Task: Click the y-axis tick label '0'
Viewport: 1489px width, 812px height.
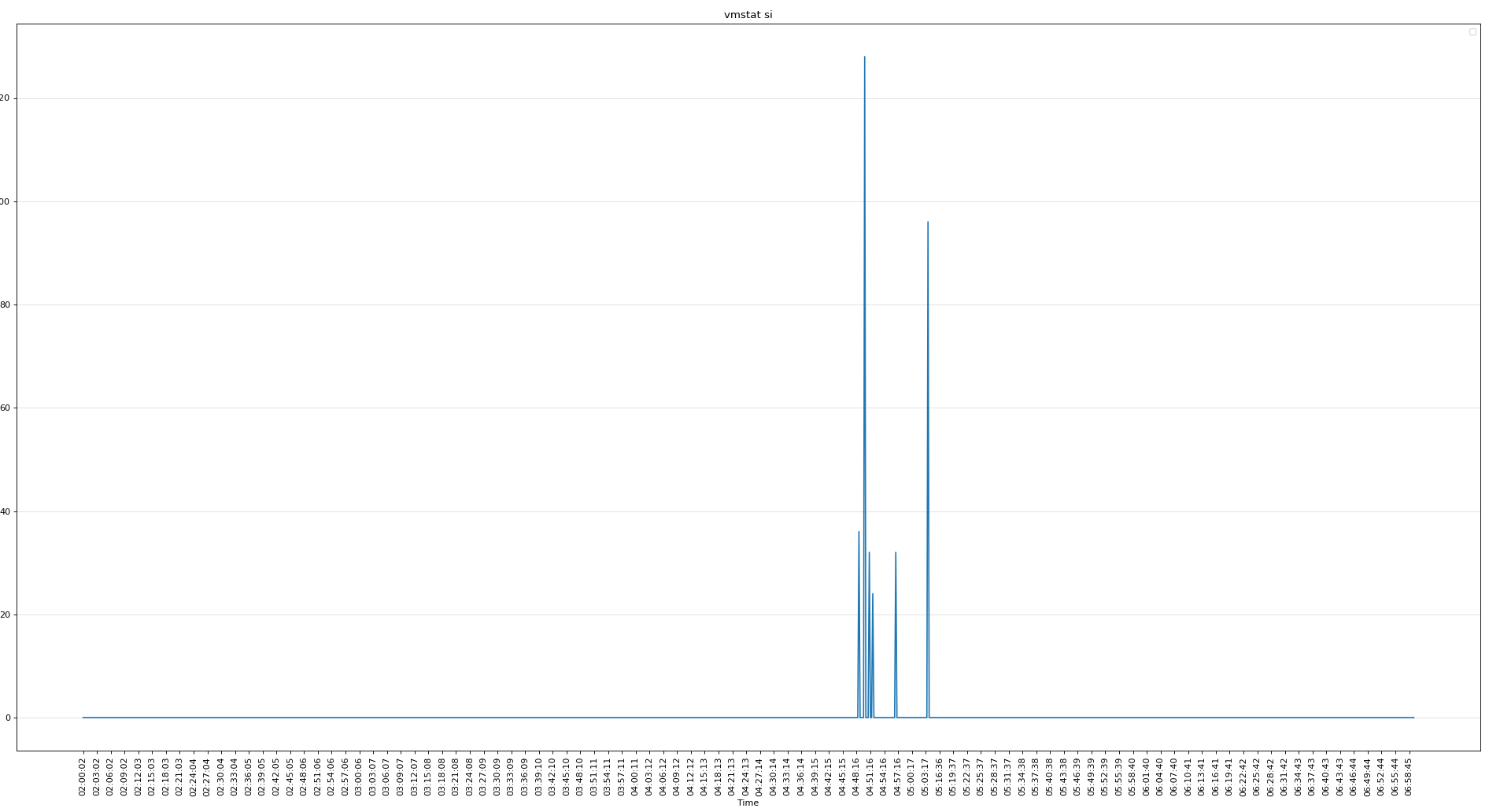Action: point(8,718)
